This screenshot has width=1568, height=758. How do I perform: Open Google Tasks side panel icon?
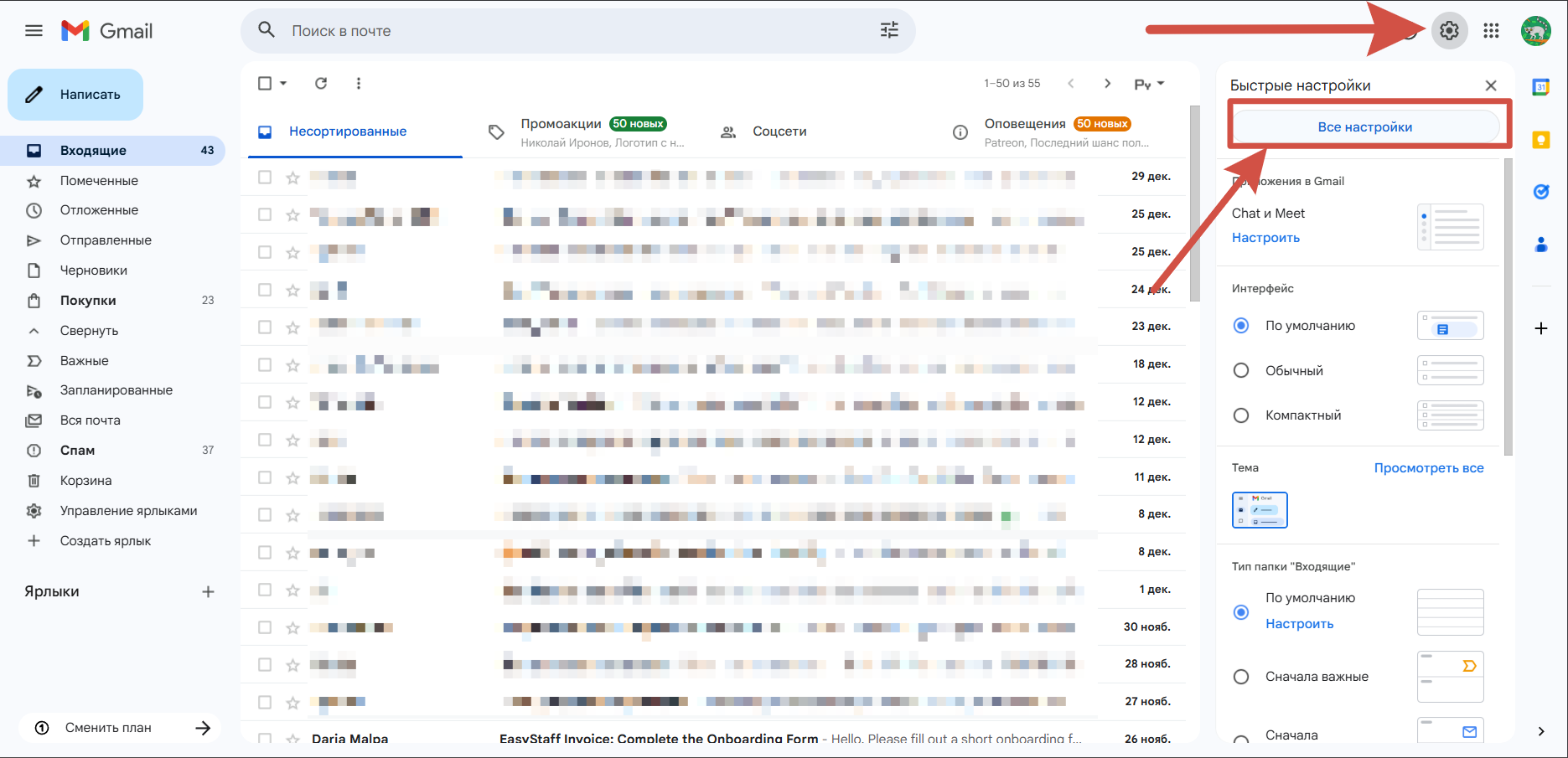1540,192
